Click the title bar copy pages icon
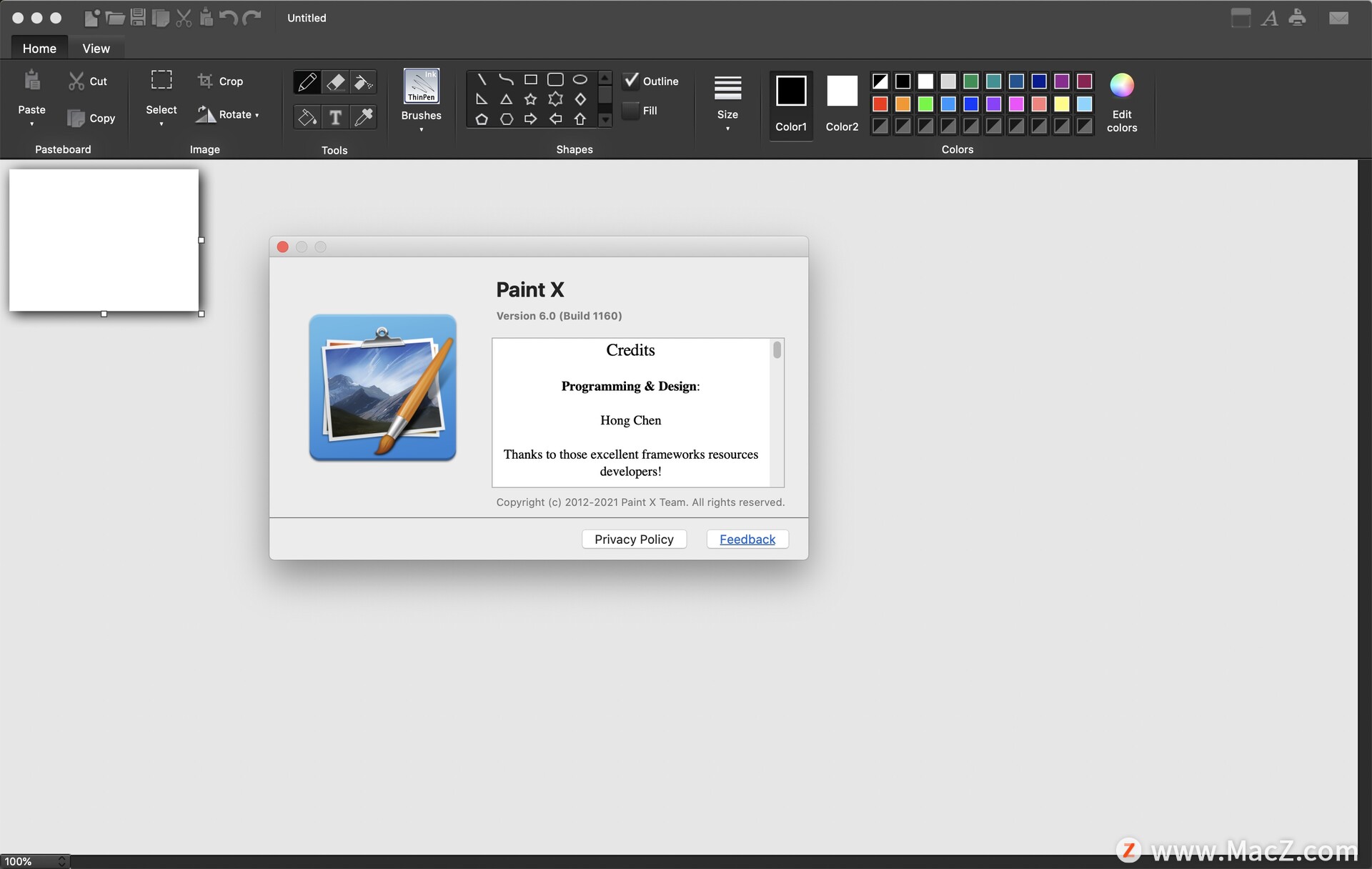 click(161, 18)
